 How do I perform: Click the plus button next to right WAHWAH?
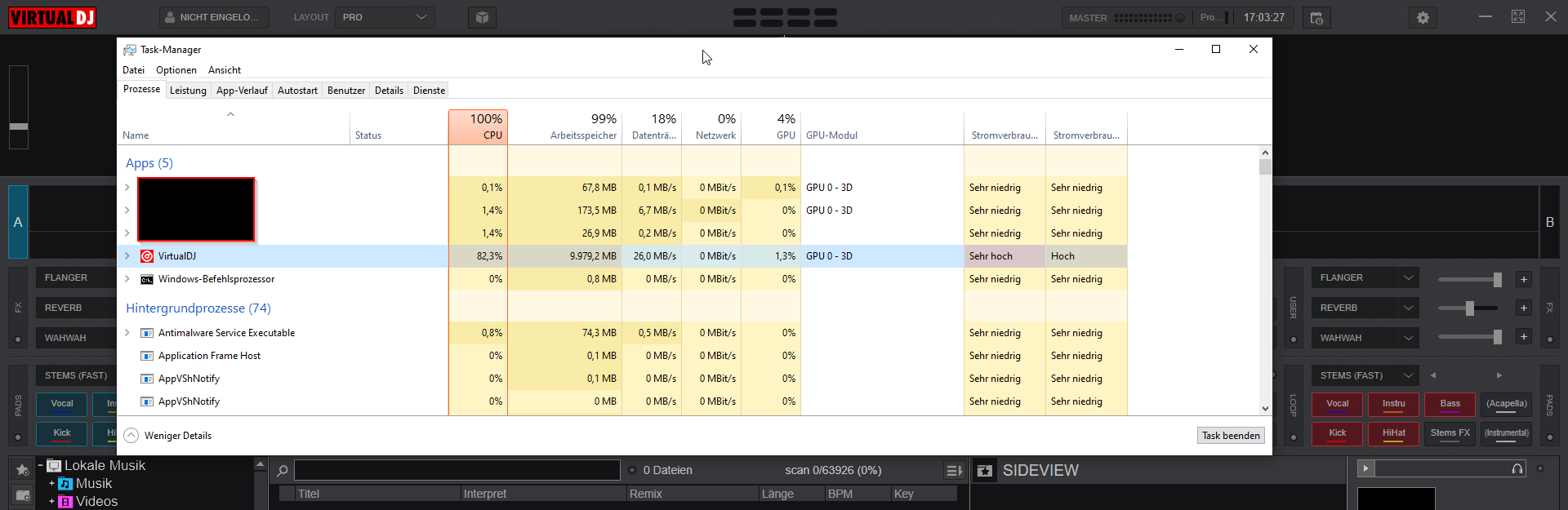(x=1524, y=336)
